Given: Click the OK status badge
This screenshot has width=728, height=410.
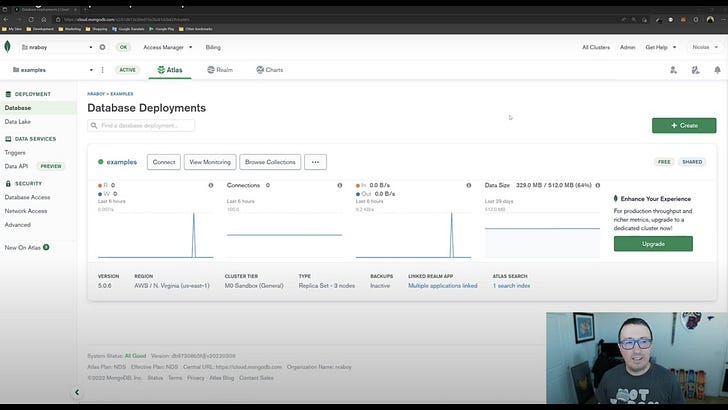Looking at the screenshot, I should (123, 47).
